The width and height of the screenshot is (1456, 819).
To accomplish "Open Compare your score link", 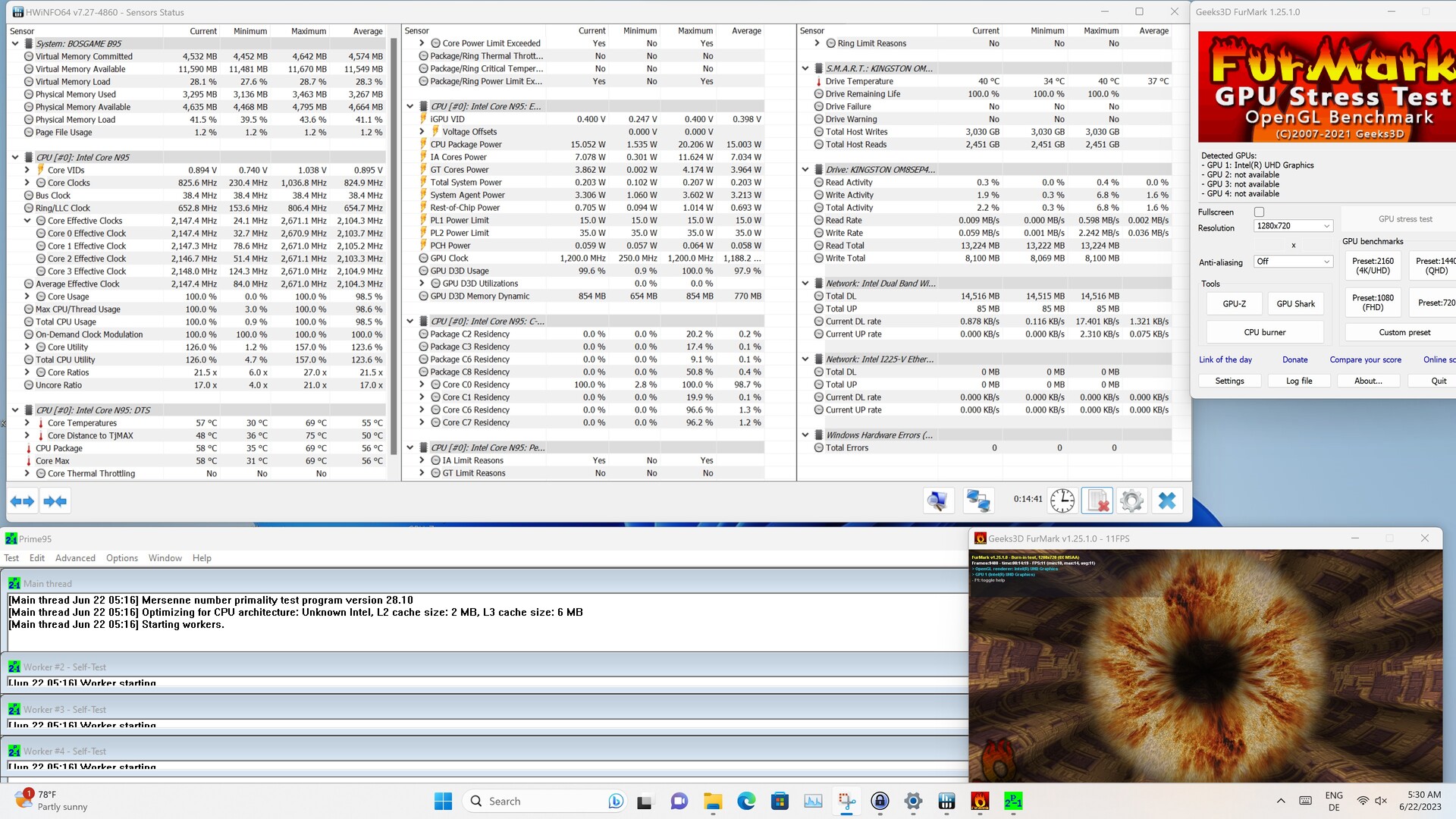I will point(1365,360).
